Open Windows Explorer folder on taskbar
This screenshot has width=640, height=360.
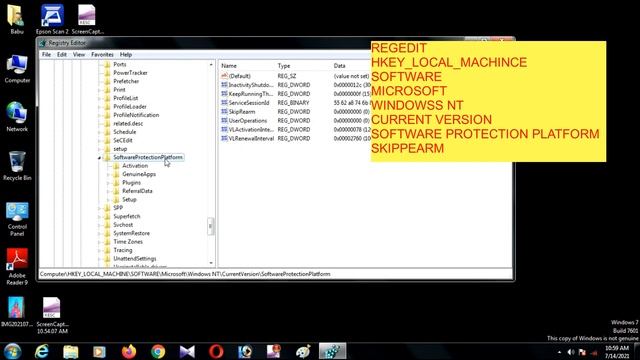point(71,351)
